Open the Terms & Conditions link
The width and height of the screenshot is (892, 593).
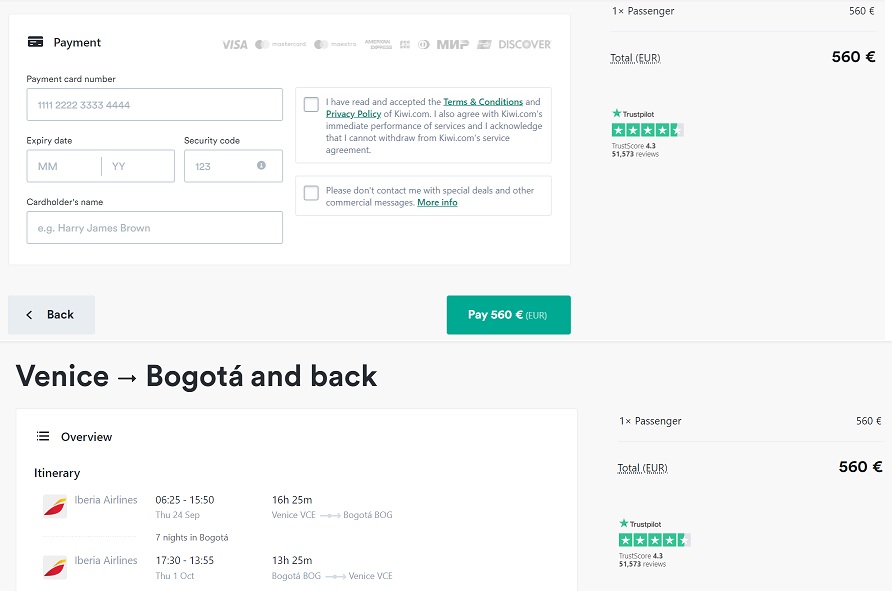pos(483,102)
